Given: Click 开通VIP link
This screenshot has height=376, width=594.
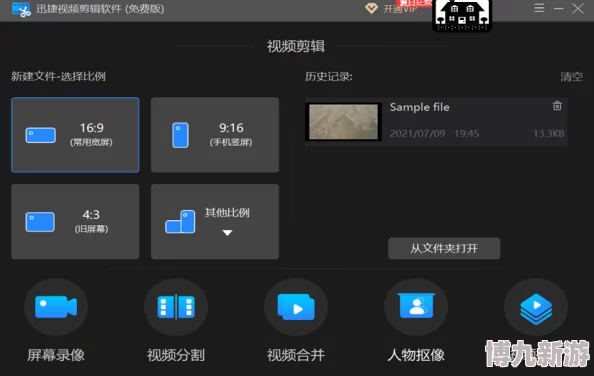Looking at the screenshot, I should click(x=400, y=9).
